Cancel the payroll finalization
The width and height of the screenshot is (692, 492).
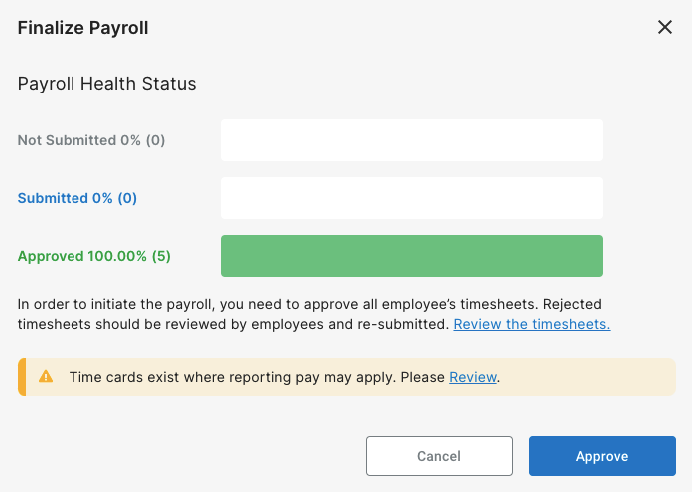click(x=439, y=456)
